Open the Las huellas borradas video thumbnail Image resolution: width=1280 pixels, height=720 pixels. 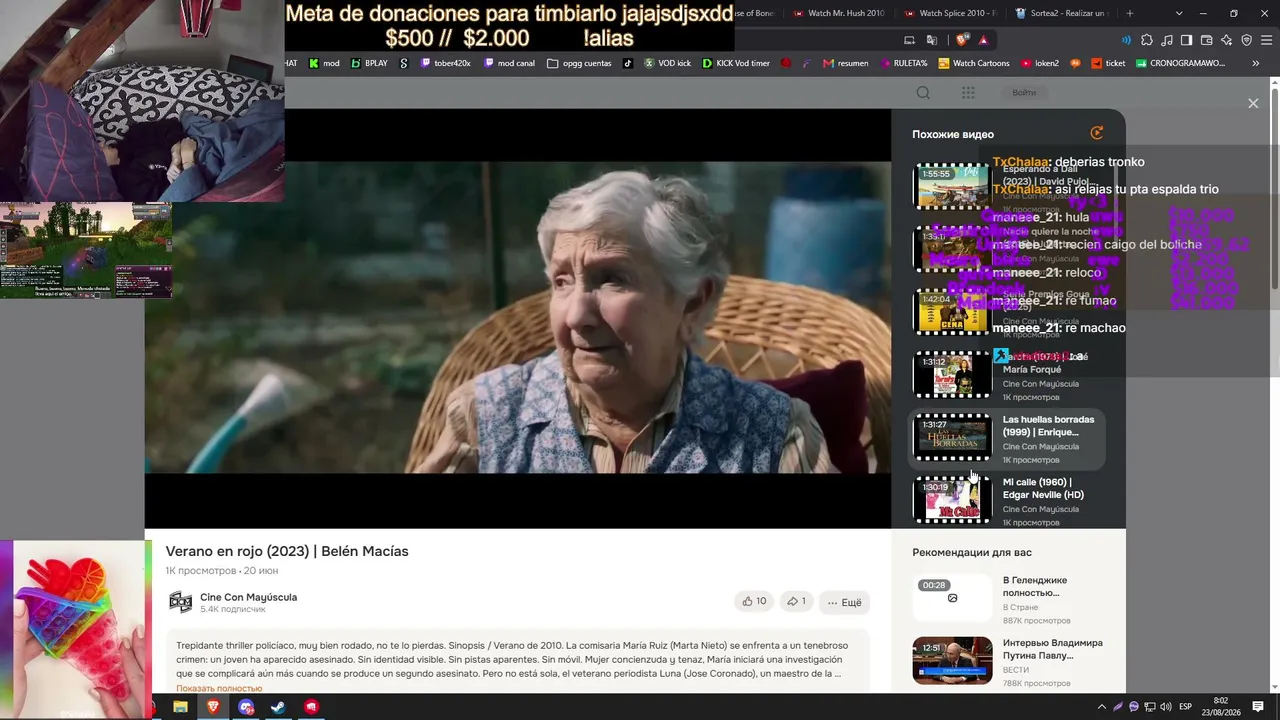tap(952, 437)
